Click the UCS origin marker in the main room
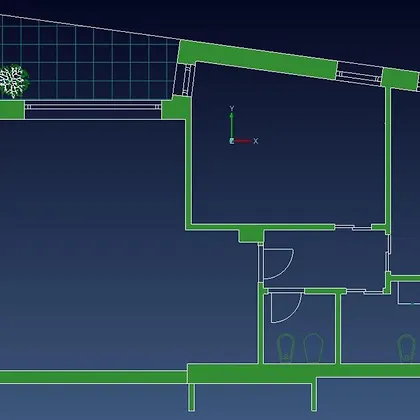The width and height of the screenshot is (420, 420). point(232,141)
